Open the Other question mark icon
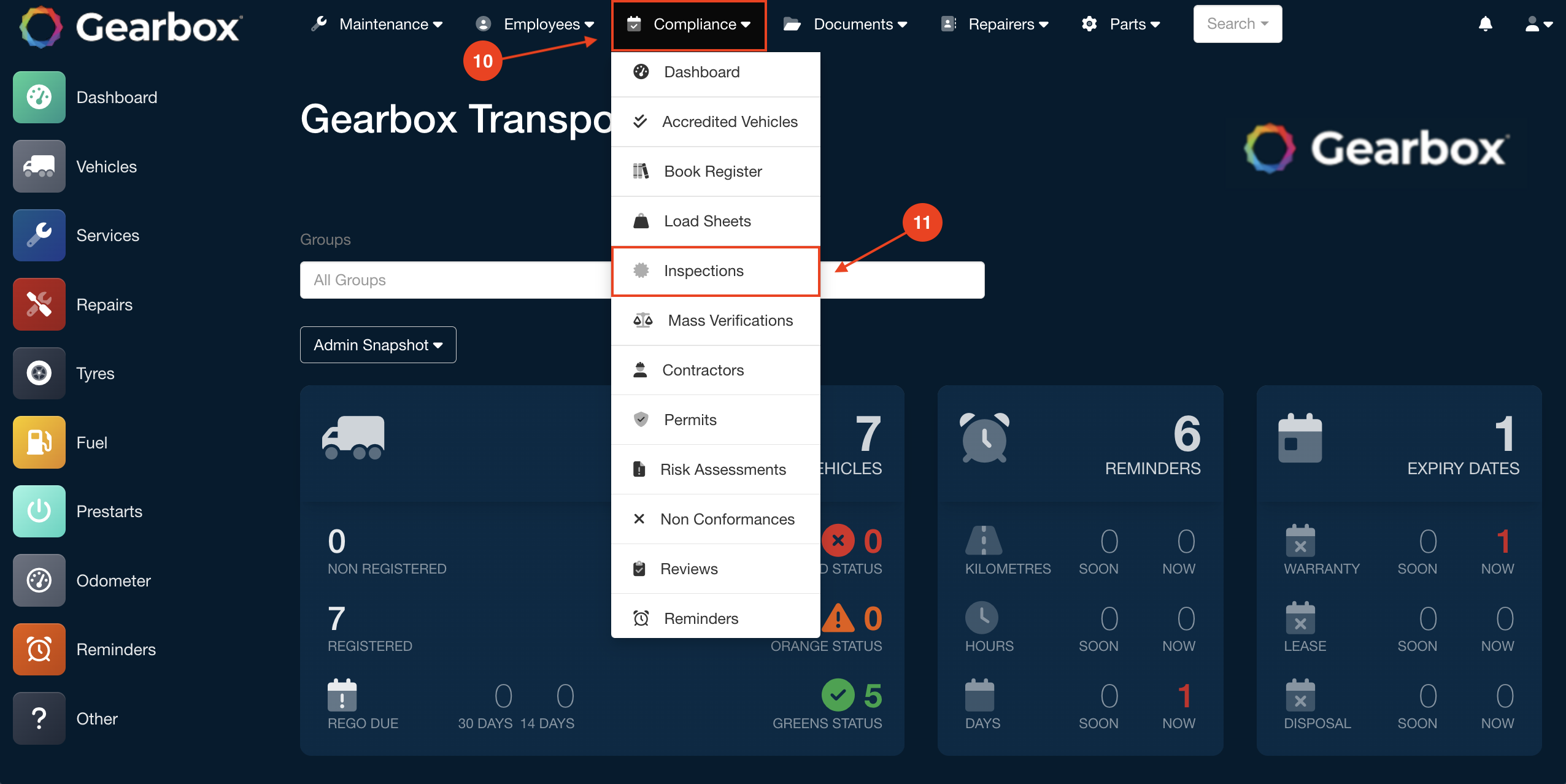Image resolution: width=1566 pixels, height=784 pixels. (39, 718)
